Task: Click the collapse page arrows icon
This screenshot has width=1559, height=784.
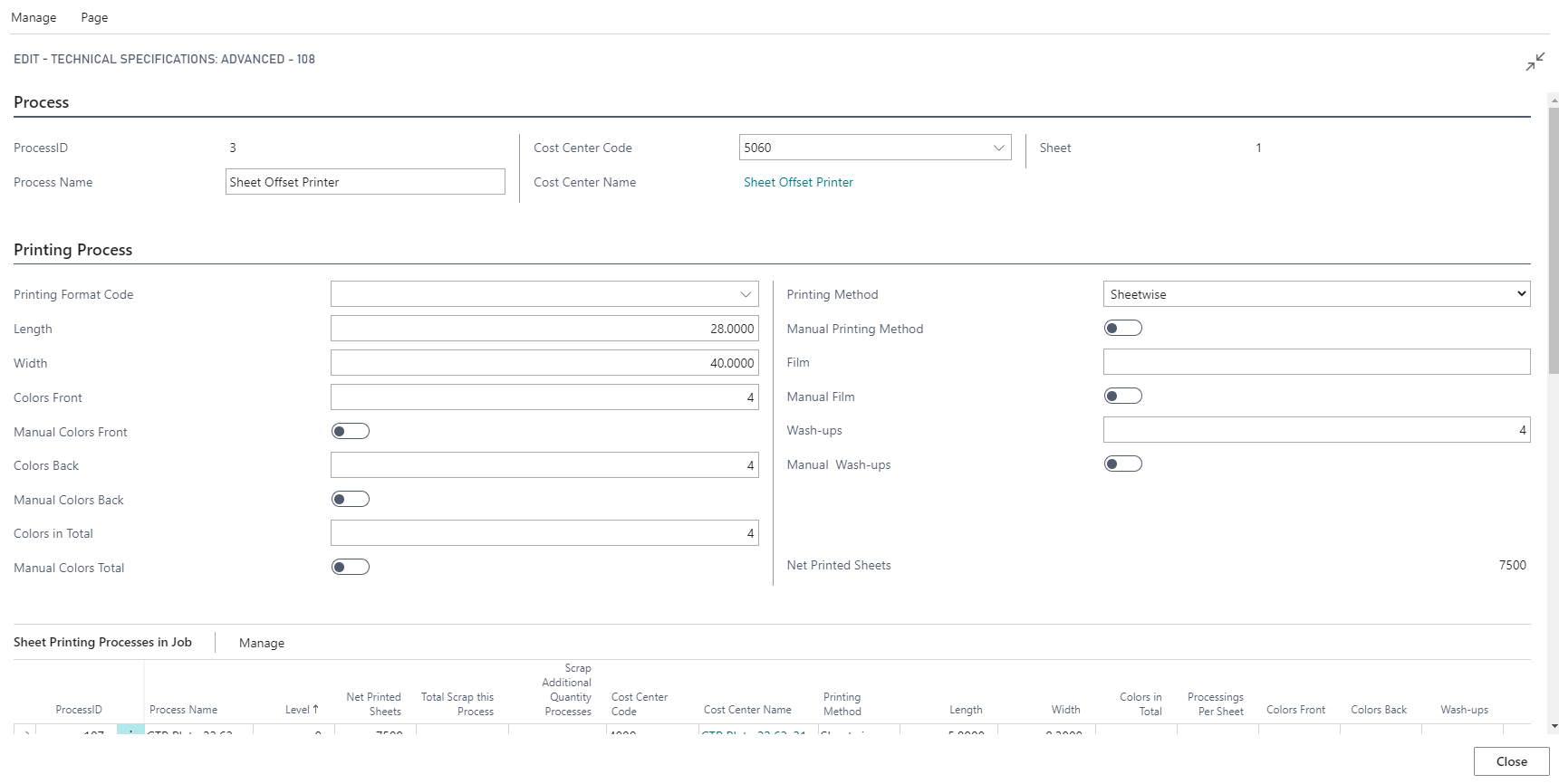Action: (1535, 62)
